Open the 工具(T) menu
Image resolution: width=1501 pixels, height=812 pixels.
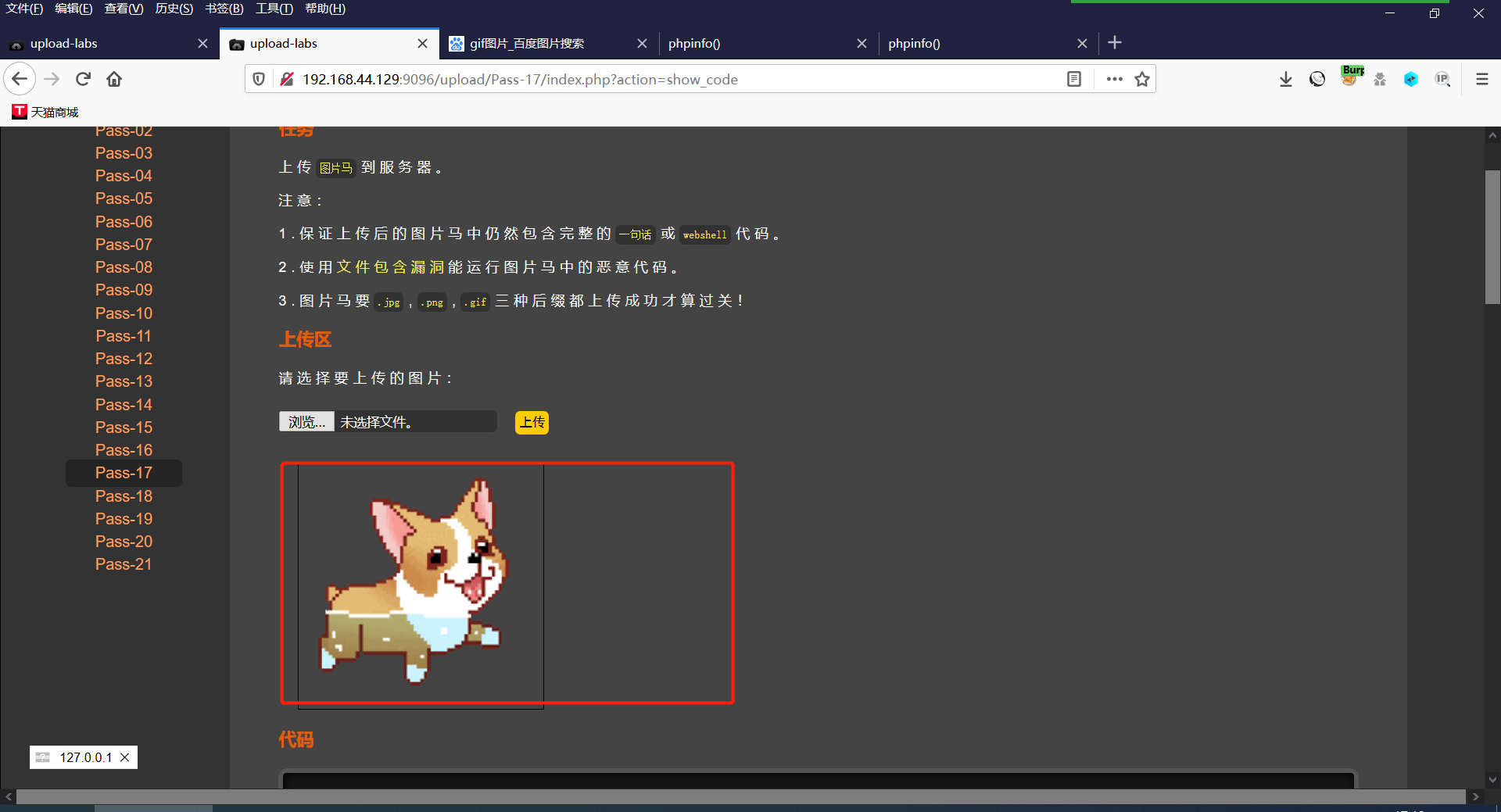pyautogui.click(x=274, y=9)
